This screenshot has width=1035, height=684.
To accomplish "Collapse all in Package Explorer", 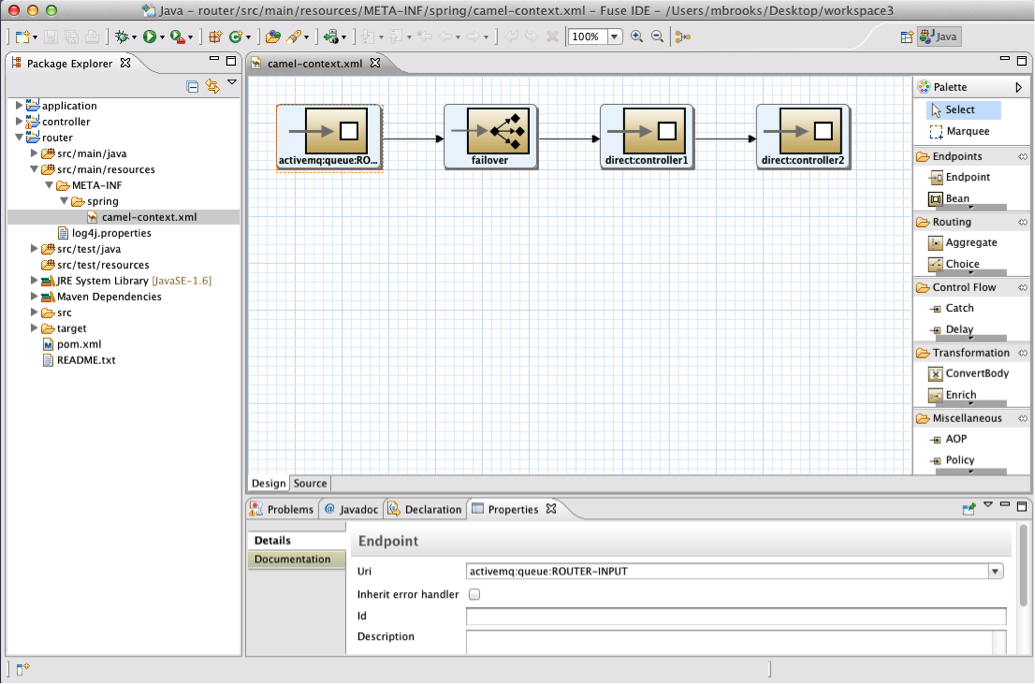I will [x=192, y=87].
